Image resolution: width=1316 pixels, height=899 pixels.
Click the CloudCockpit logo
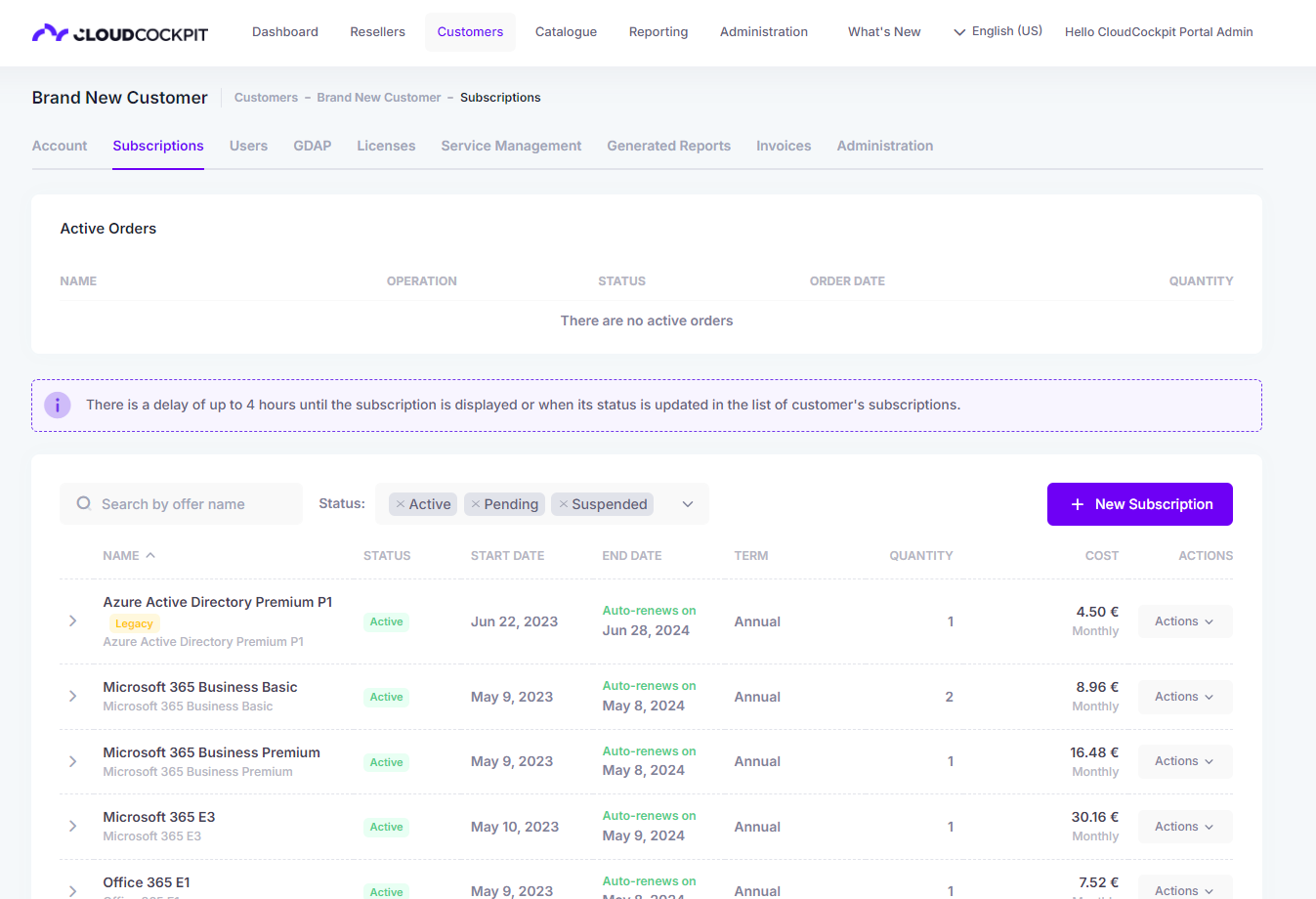(x=120, y=33)
